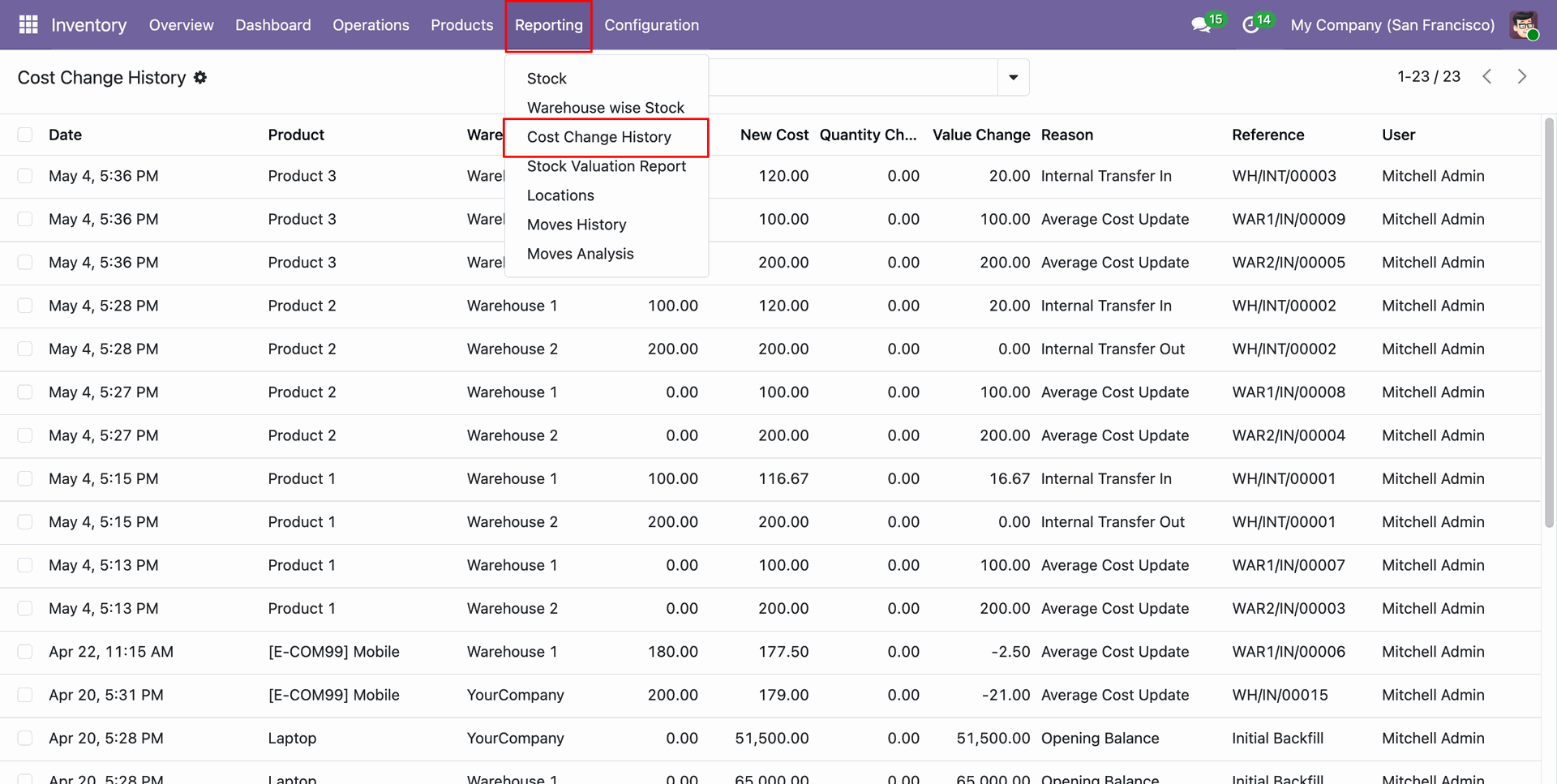Open the search options dropdown arrow
The width and height of the screenshot is (1557, 784).
[x=1013, y=77]
